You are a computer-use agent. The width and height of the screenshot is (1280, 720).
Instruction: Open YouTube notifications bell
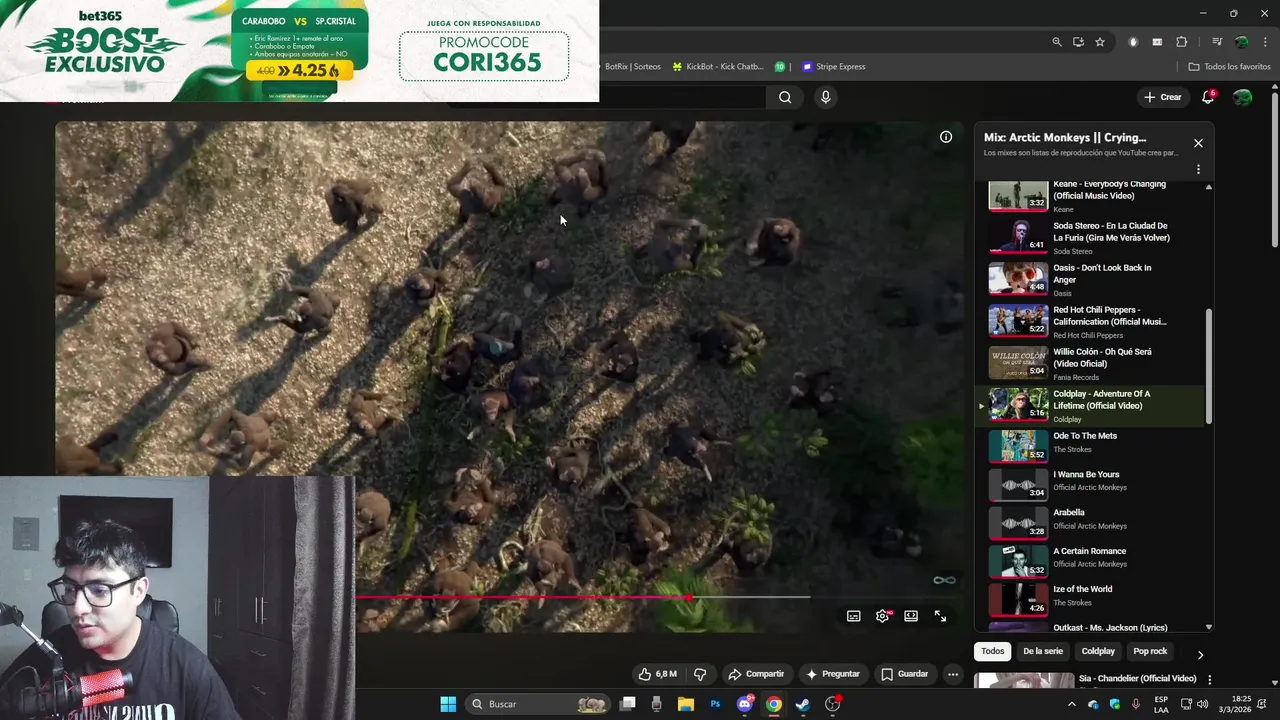click(x=1208, y=97)
